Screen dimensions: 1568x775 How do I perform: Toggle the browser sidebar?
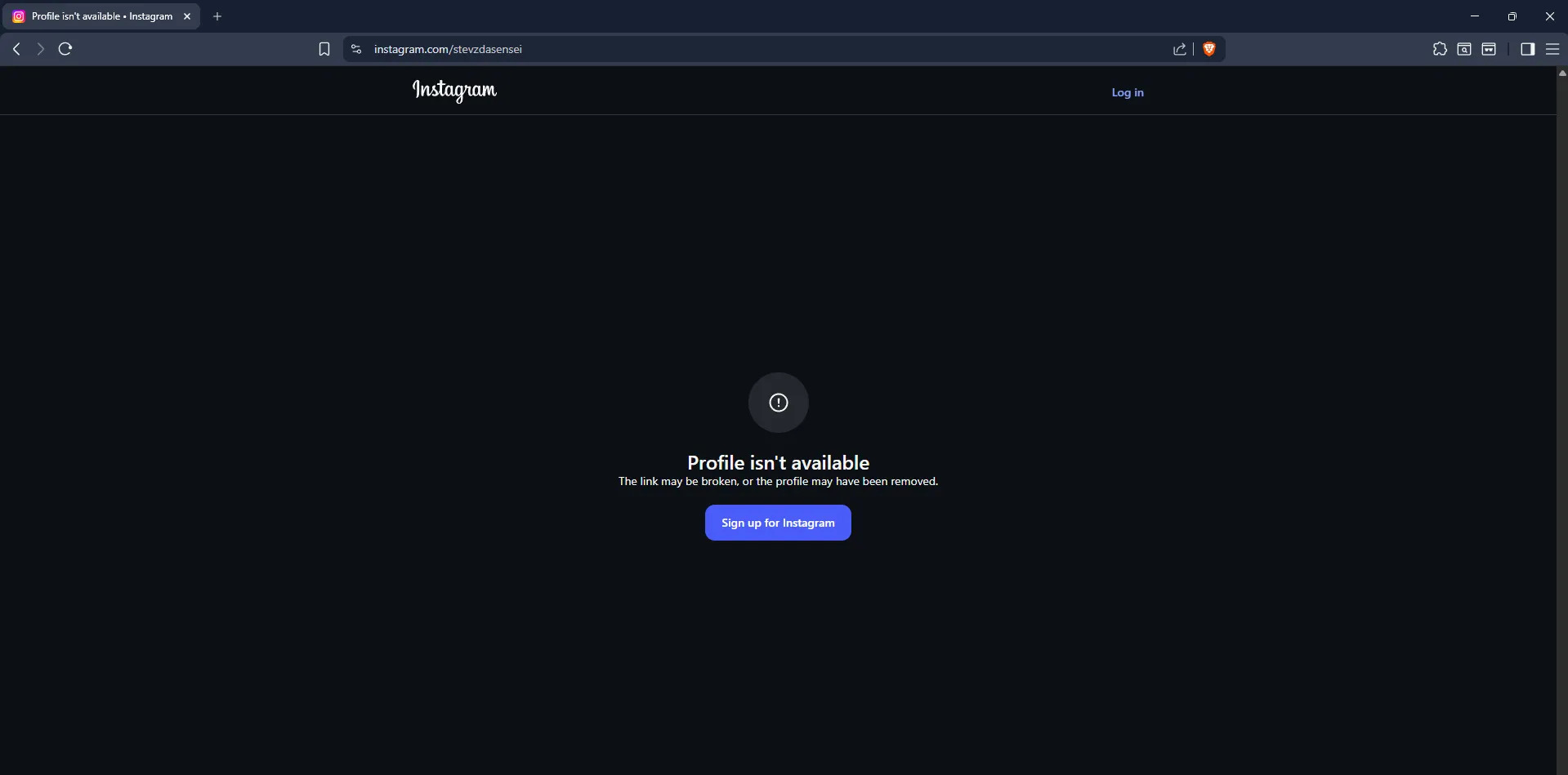(1527, 49)
